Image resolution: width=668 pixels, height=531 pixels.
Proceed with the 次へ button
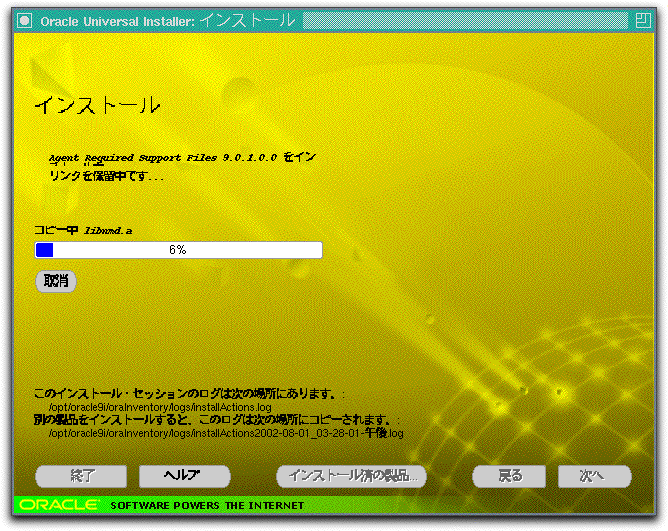pyautogui.click(x=594, y=476)
